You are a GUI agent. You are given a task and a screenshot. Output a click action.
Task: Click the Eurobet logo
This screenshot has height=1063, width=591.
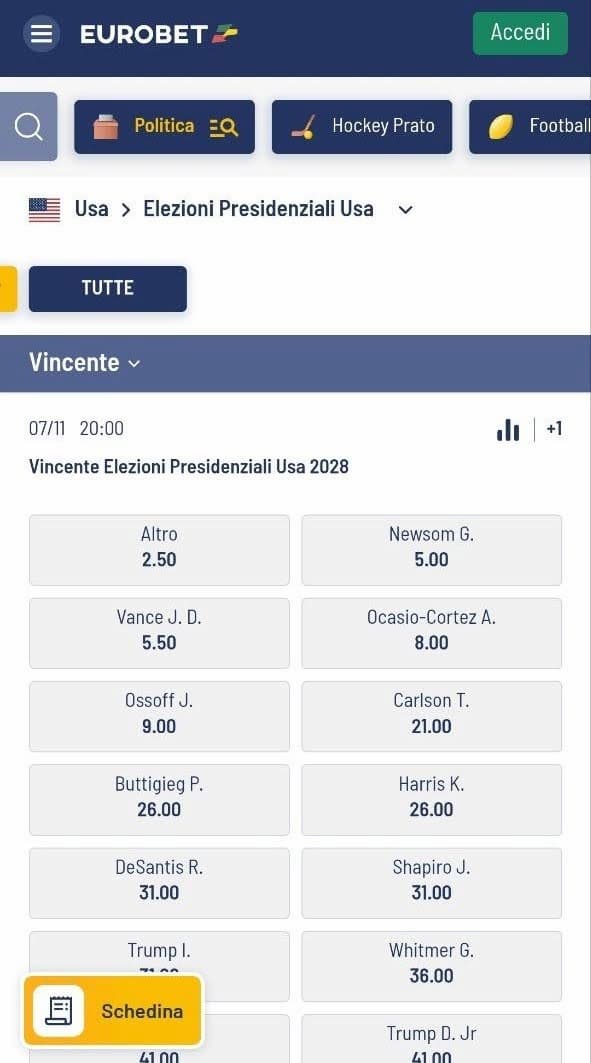pos(159,34)
